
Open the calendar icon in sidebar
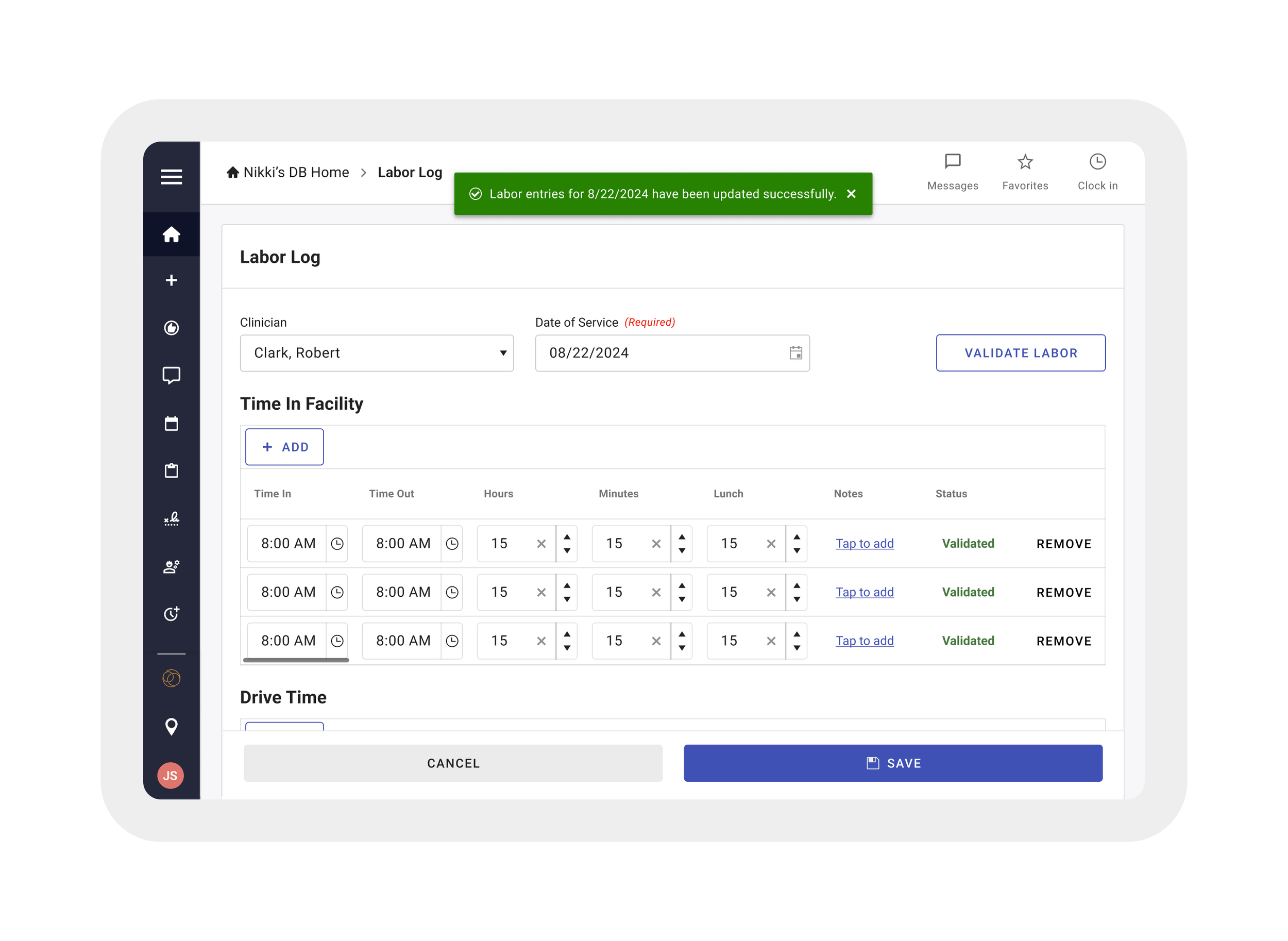click(x=171, y=423)
